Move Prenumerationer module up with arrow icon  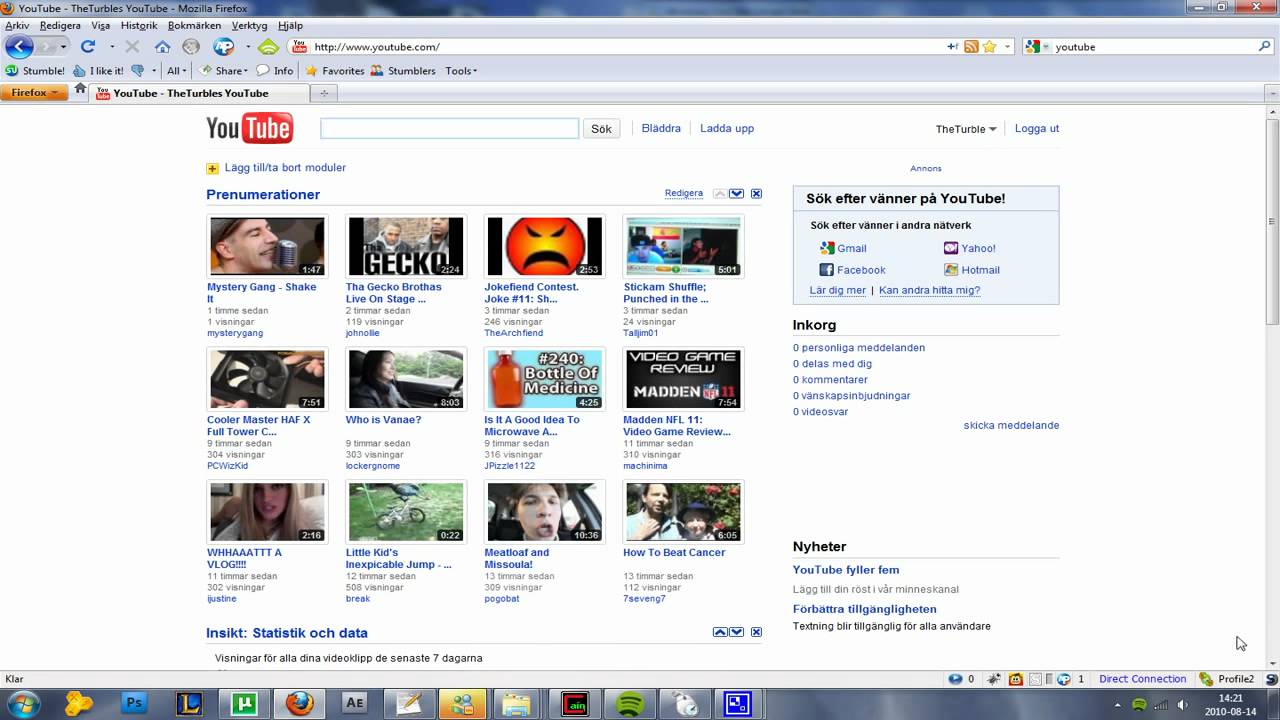[719, 193]
